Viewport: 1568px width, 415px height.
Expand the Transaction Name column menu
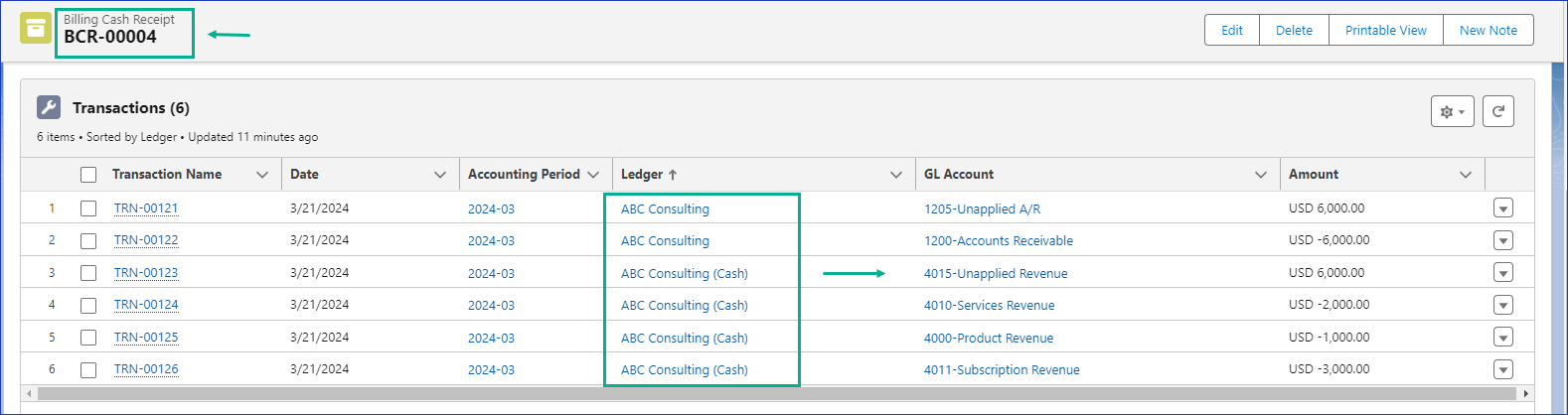[x=262, y=175]
